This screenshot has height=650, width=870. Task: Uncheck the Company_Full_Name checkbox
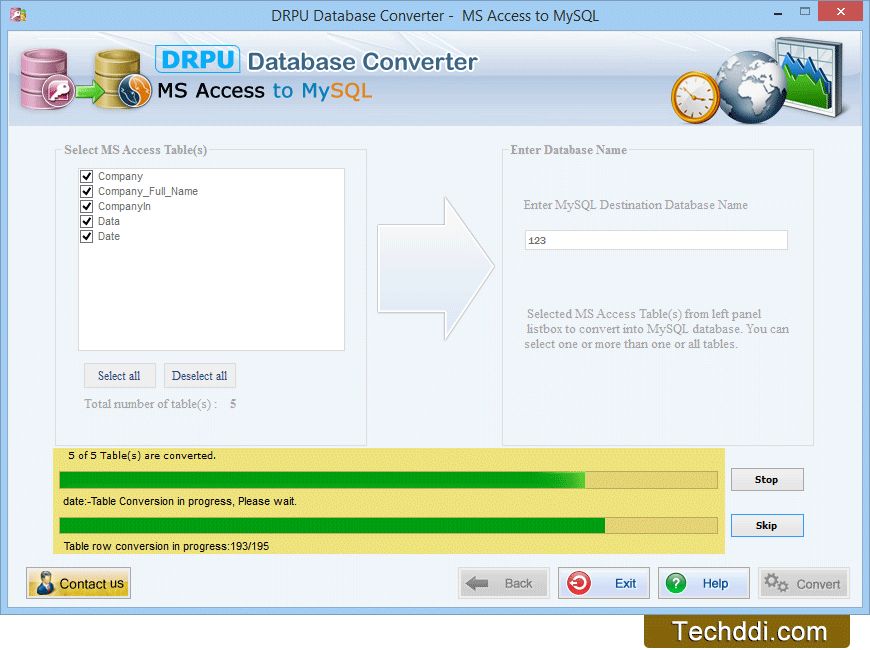coord(87,192)
